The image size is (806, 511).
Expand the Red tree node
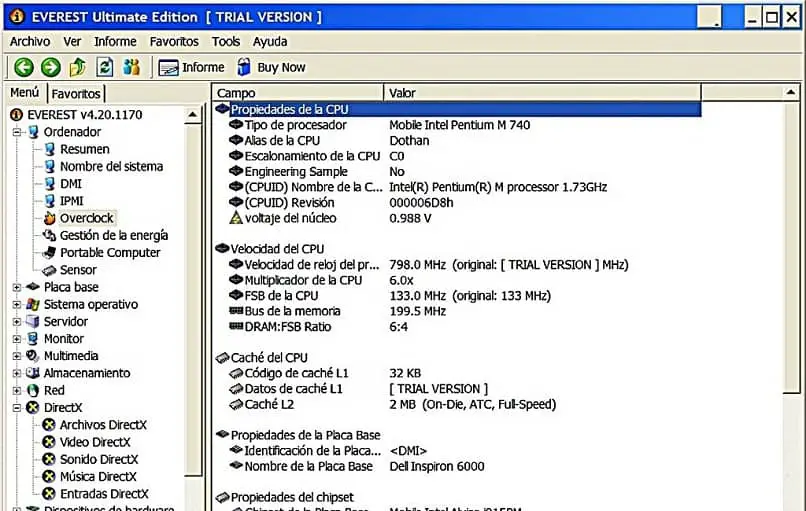pos(17,391)
